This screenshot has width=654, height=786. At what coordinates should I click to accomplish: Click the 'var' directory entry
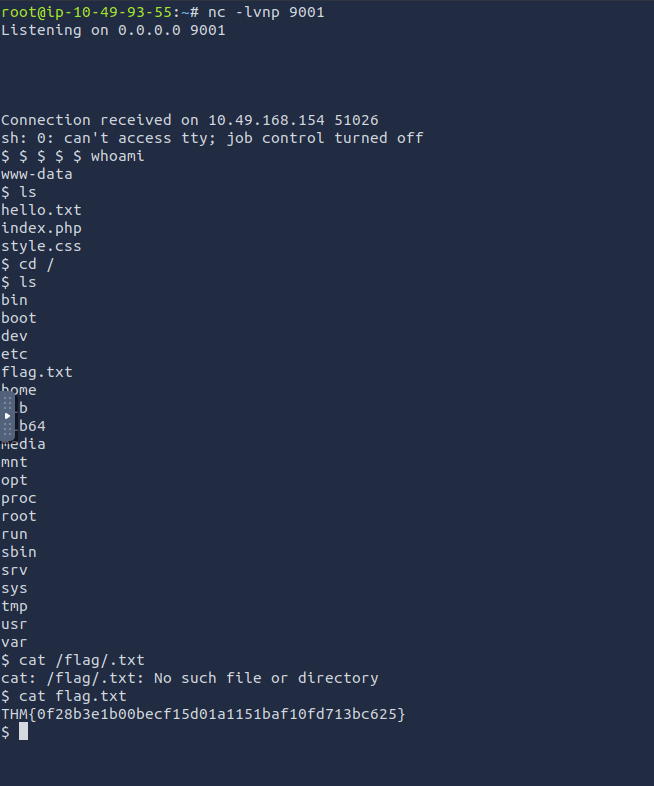(14, 642)
